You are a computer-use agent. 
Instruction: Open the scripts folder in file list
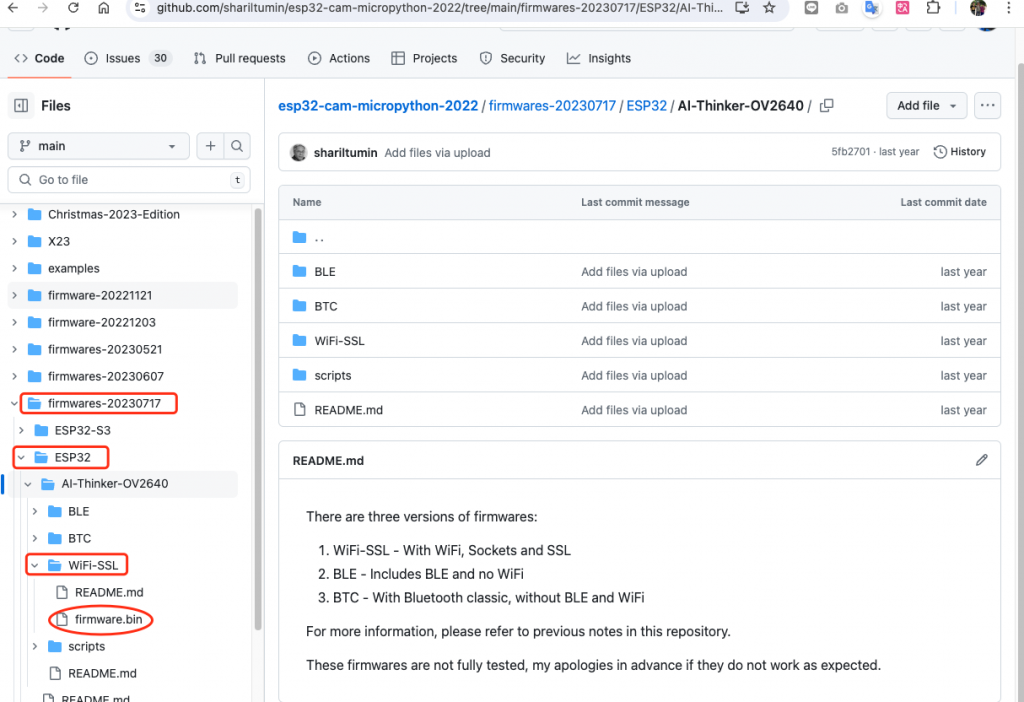point(332,375)
